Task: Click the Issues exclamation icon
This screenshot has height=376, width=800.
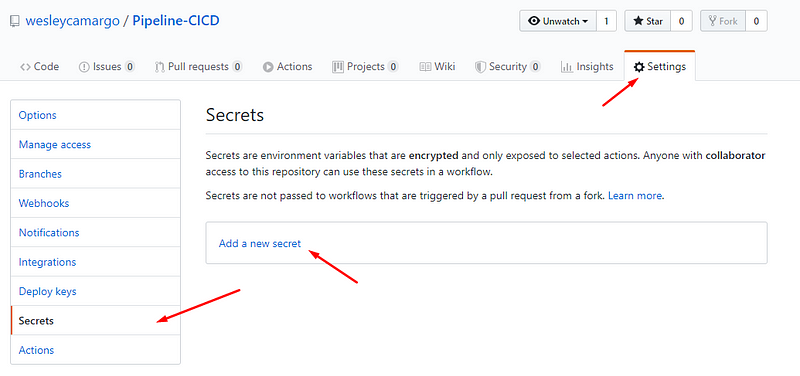Action: (84, 67)
